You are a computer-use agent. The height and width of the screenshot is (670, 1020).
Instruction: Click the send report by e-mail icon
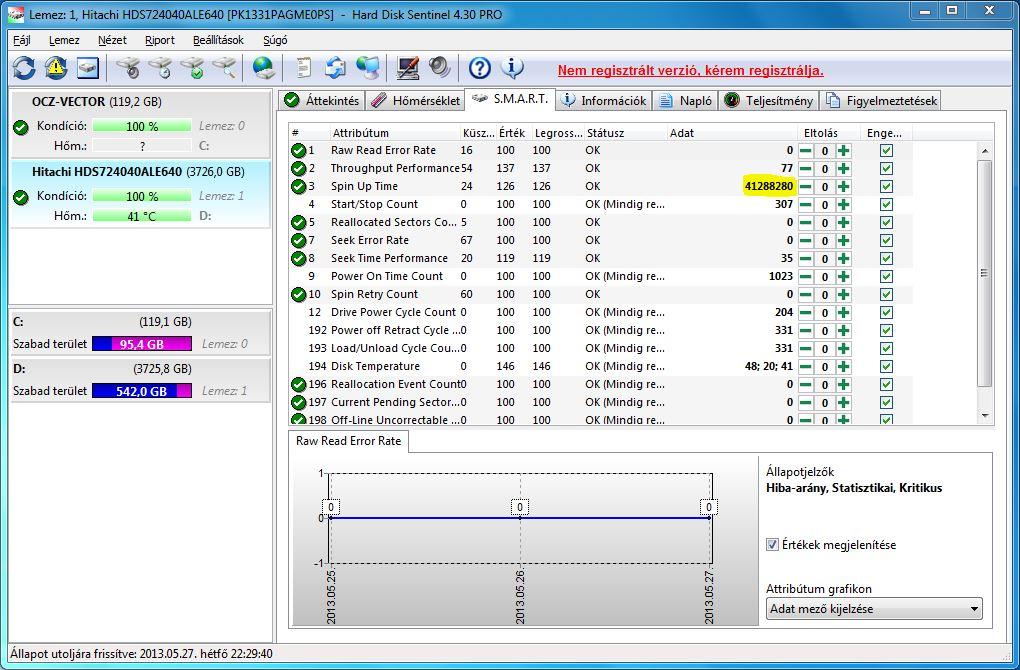(x=335, y=68)
